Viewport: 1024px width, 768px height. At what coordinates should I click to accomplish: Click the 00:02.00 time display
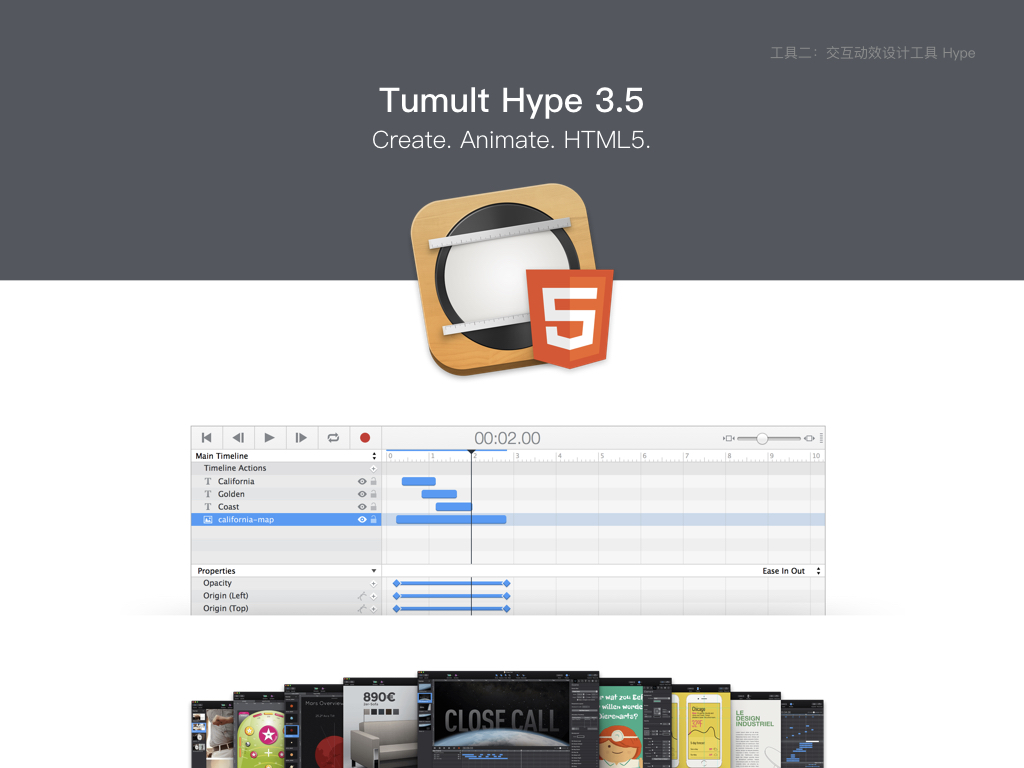(x=507, y=438)
